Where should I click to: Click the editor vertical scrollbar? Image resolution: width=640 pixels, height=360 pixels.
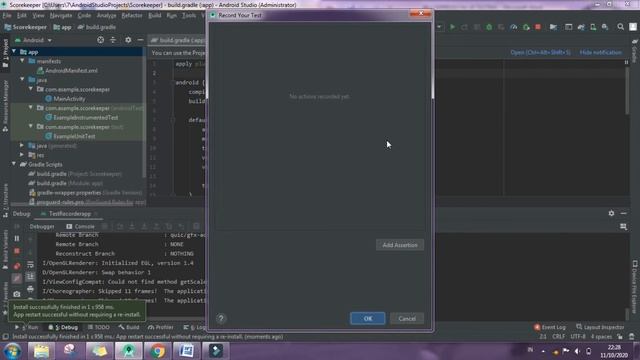[x=627, y=90]
